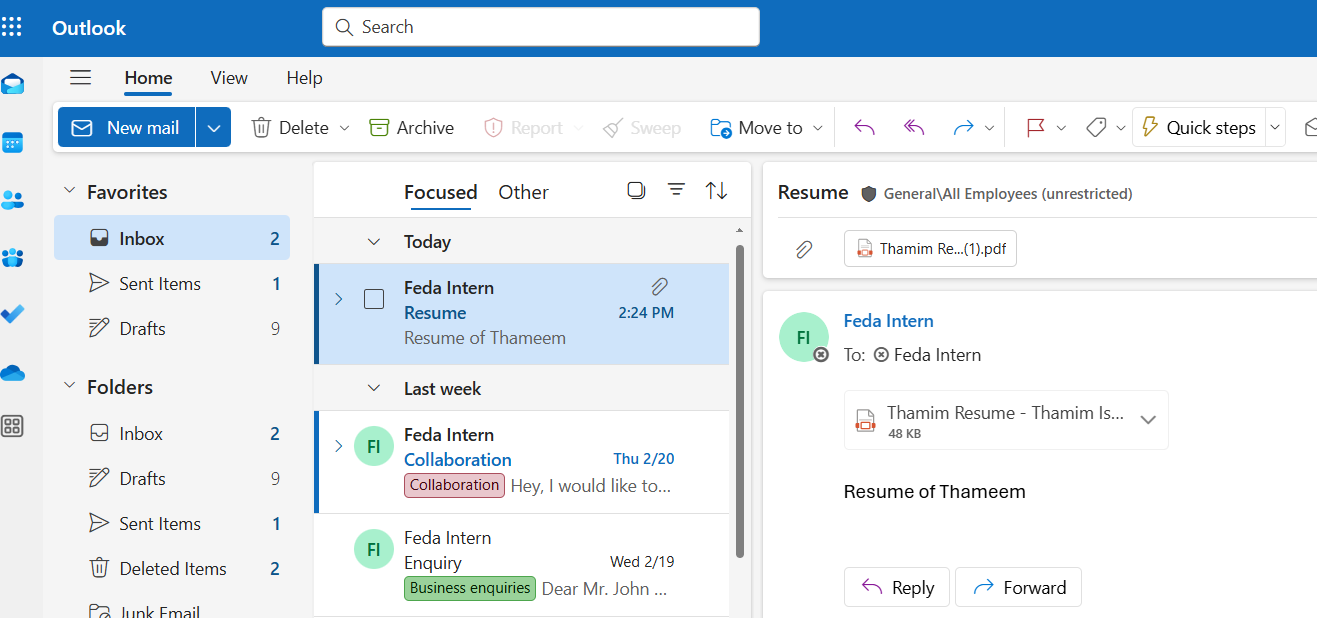The image size is (1317, 618).
Task: Open Inbox under Favorites
Action: tap(172, 238)
